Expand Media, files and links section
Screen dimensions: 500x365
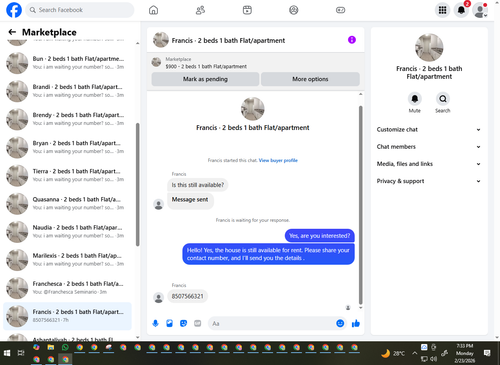pyautogui.click(x=429, y=164)
